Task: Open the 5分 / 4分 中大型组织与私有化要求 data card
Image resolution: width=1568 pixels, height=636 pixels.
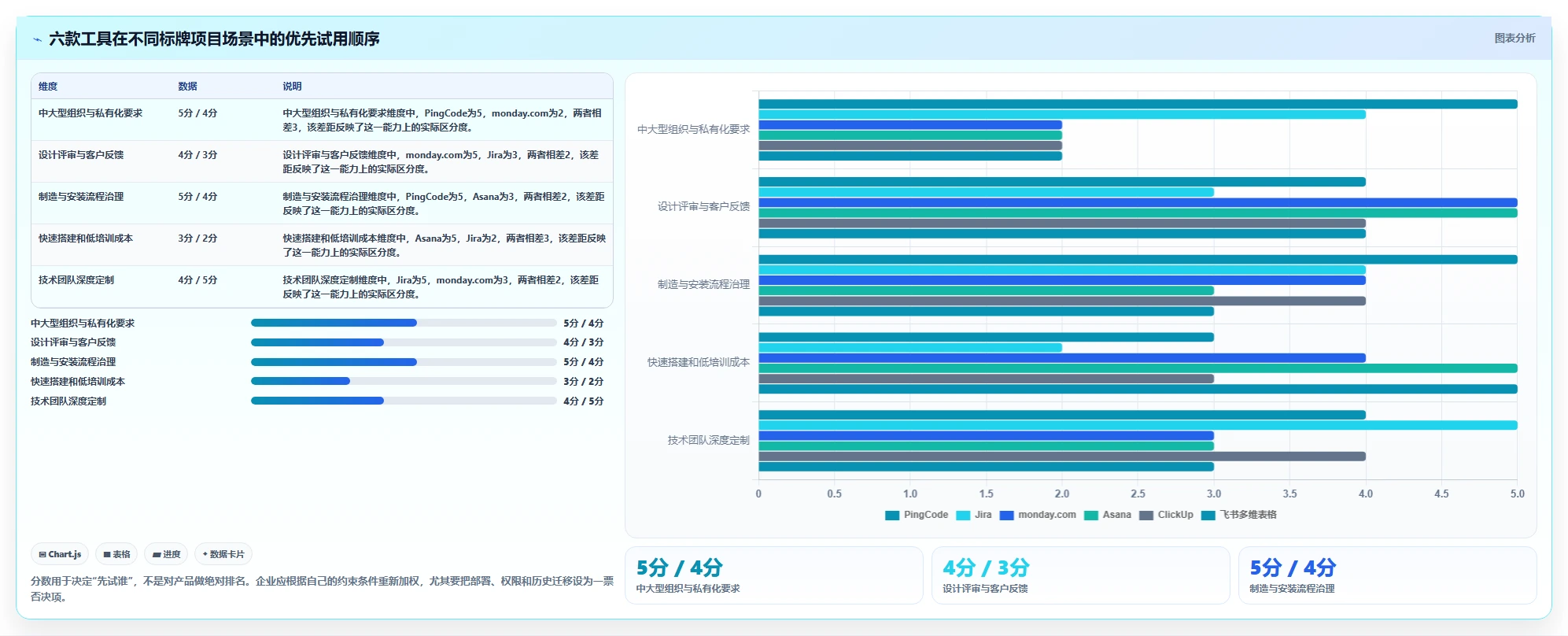Action: point(773,575)
